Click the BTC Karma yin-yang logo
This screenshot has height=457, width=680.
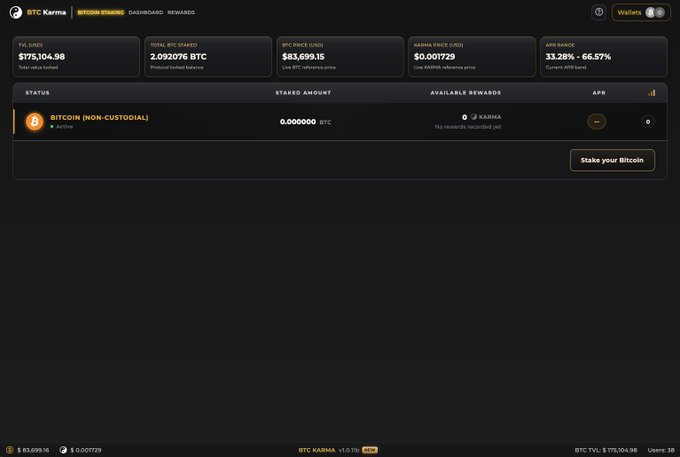[16, 13]
